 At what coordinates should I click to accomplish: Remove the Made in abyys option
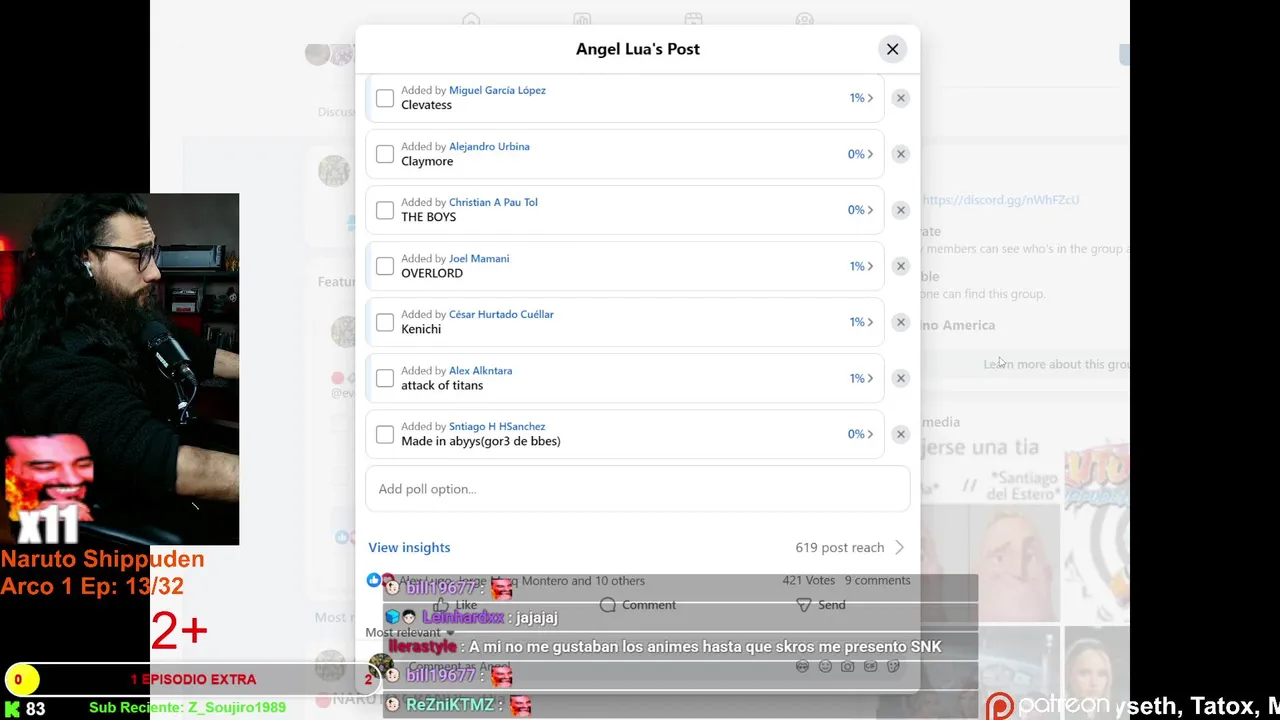coord(900,434)
